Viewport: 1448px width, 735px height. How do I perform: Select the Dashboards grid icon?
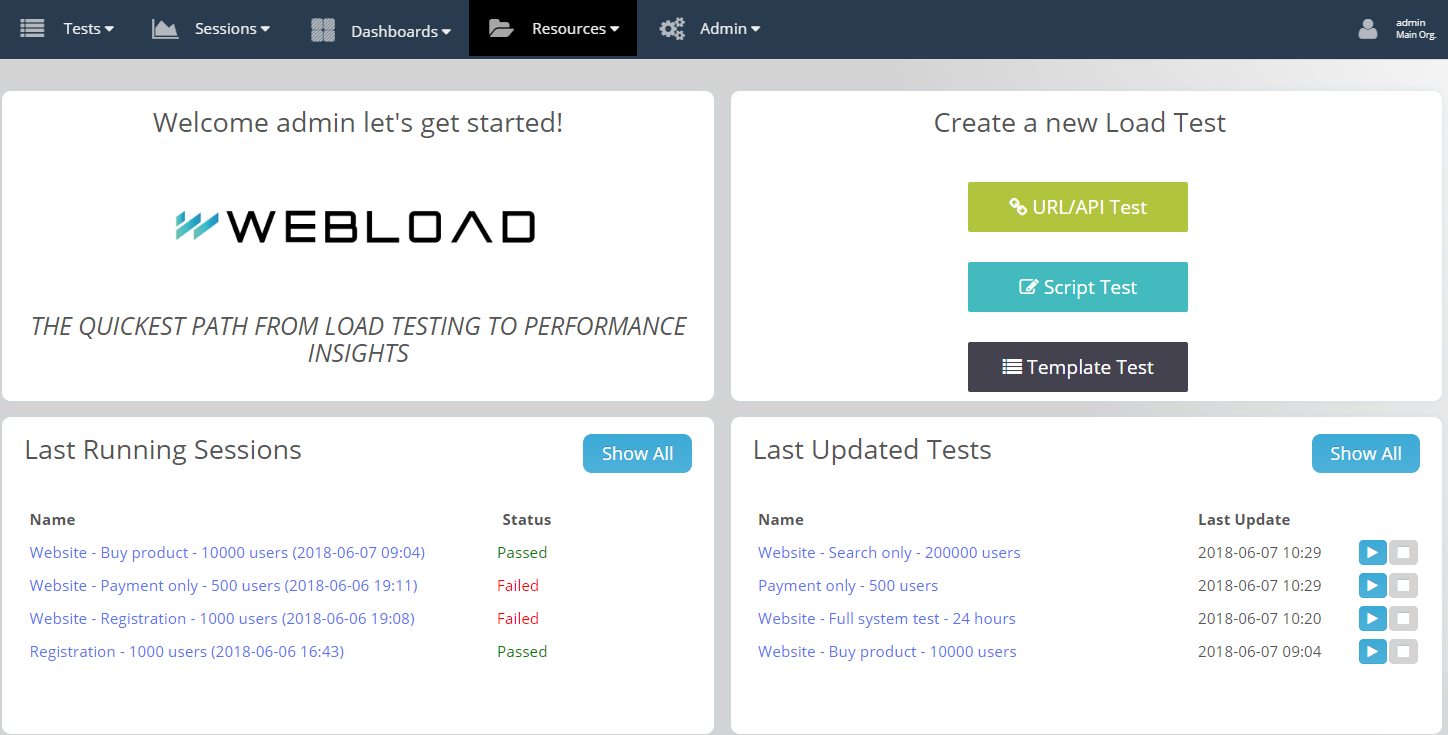[322, 28]
